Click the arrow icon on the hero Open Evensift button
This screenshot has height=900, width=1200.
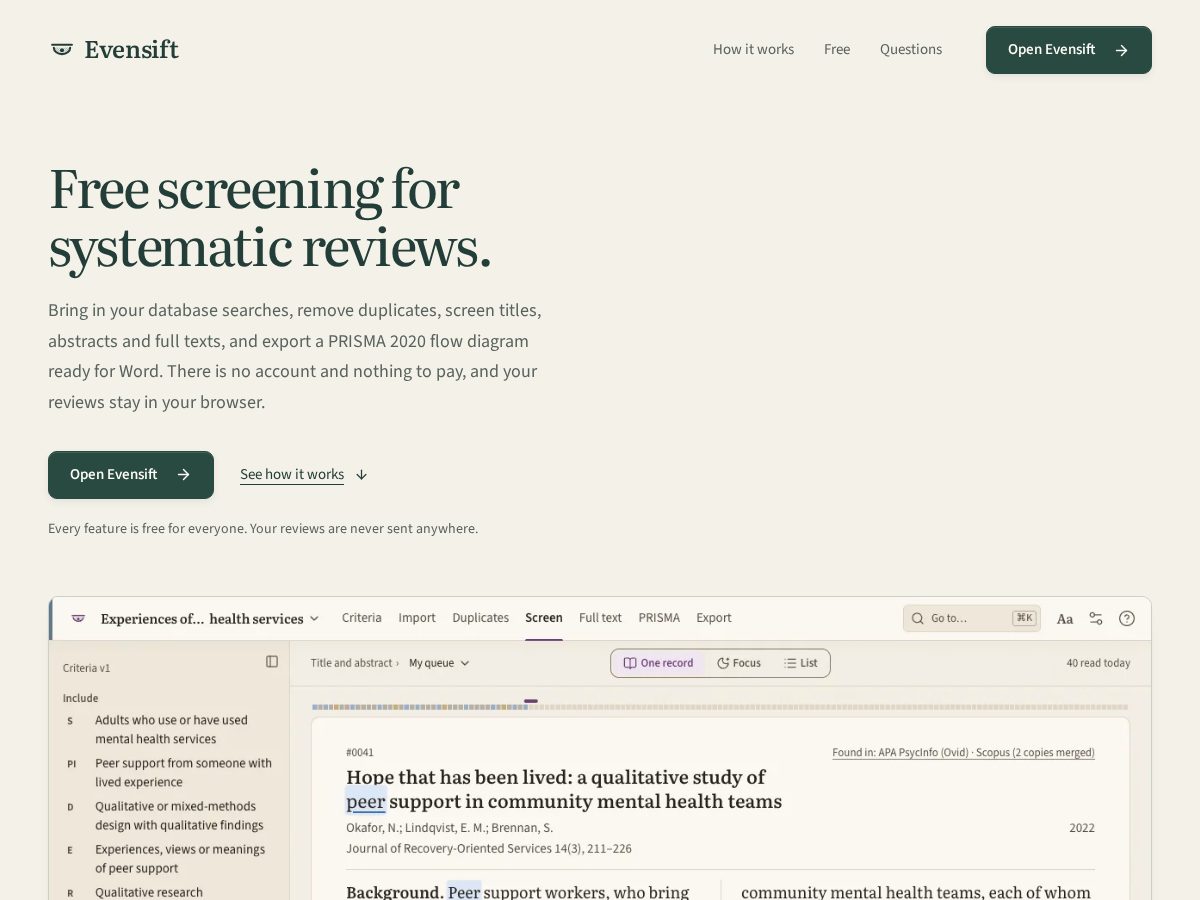click(x=184, y=475)
